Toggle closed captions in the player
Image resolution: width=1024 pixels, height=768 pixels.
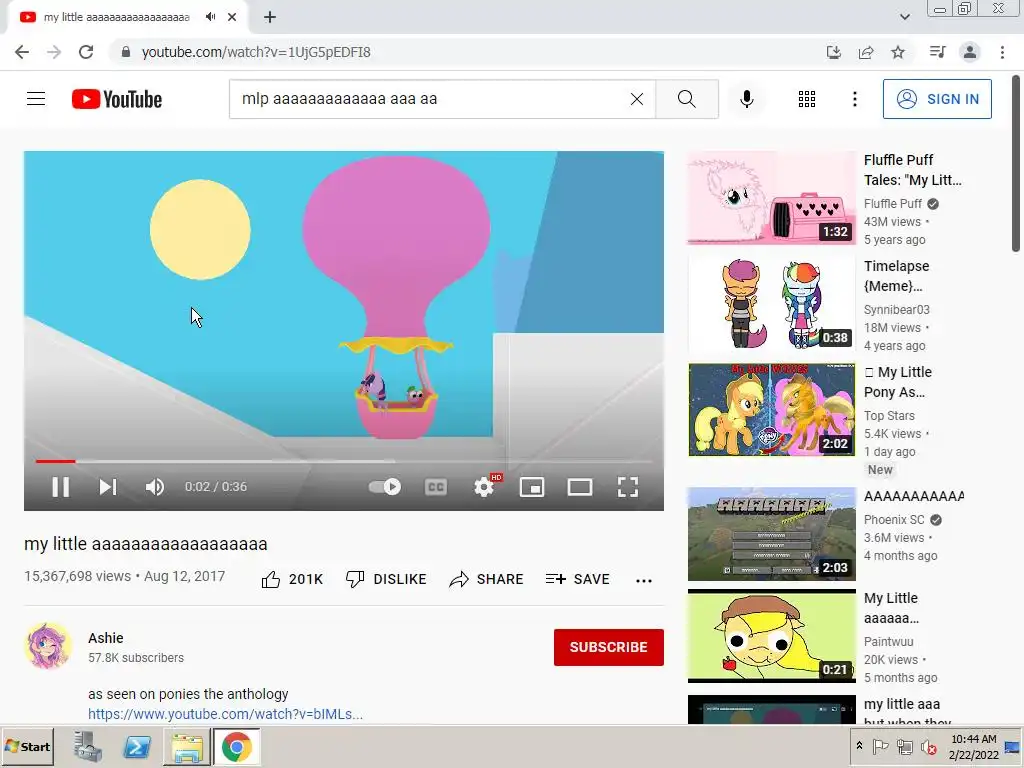pyautogui.click(x=436, y=487)
